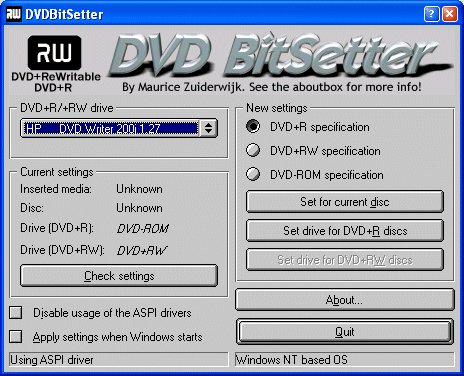Close the DVDBitSetter window
This screenshot has height=376, width=464.
click(449, 14)
